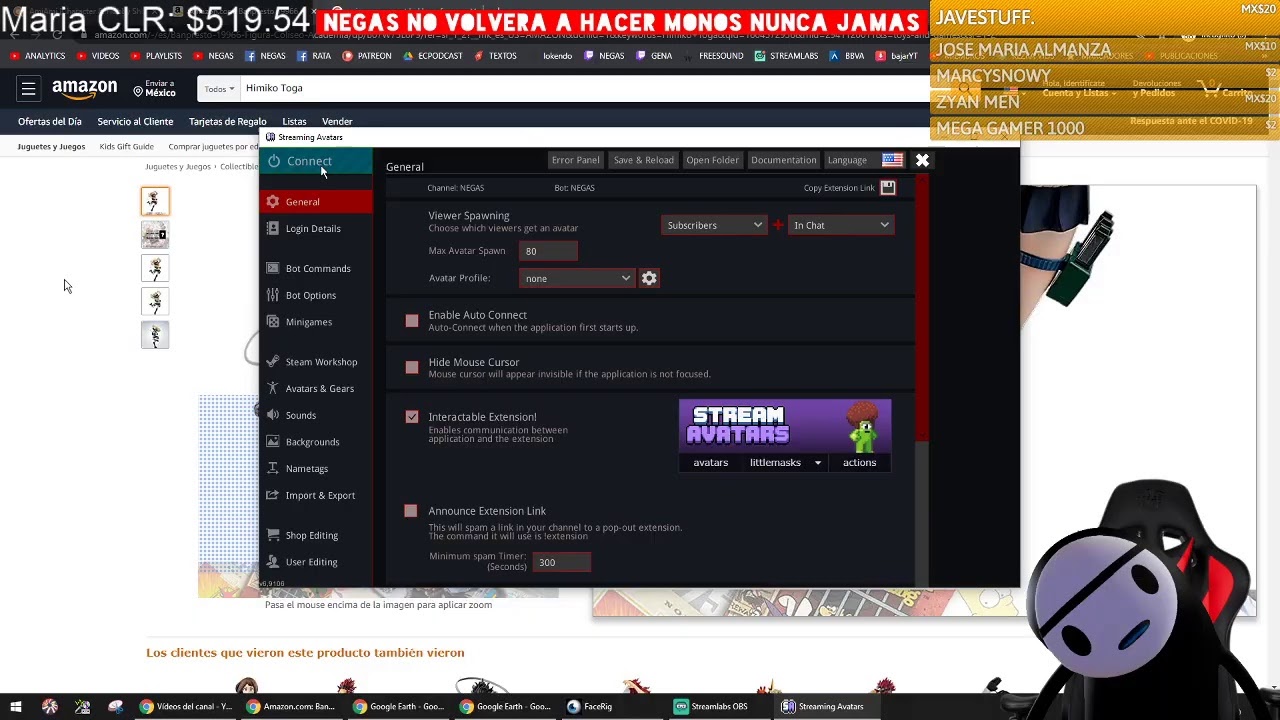Viewport: 1280px width, 720px height.
Task: Click actions on the extension preview
Action: click(859, 463)
